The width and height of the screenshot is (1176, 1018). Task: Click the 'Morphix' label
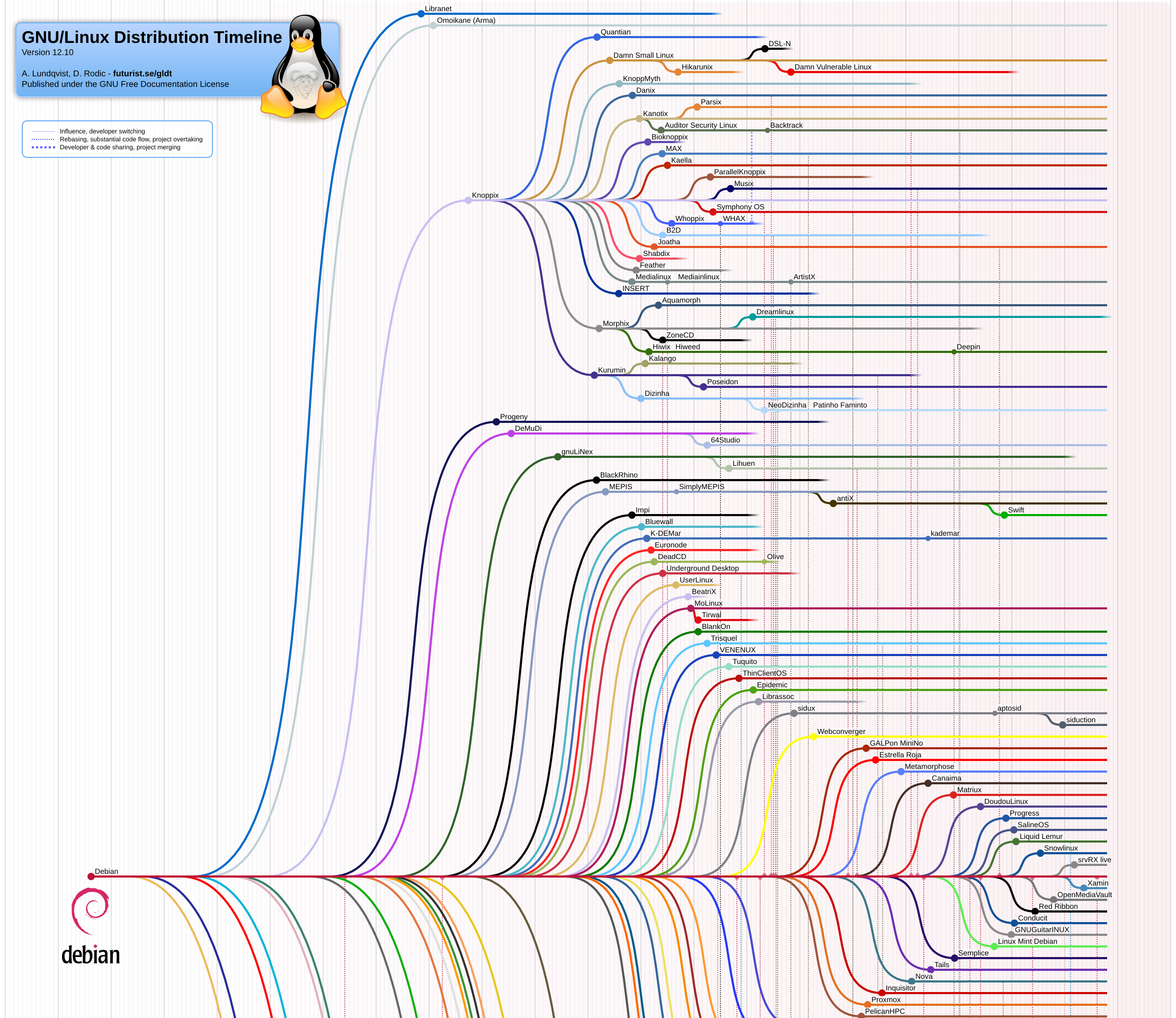(616, 323)
